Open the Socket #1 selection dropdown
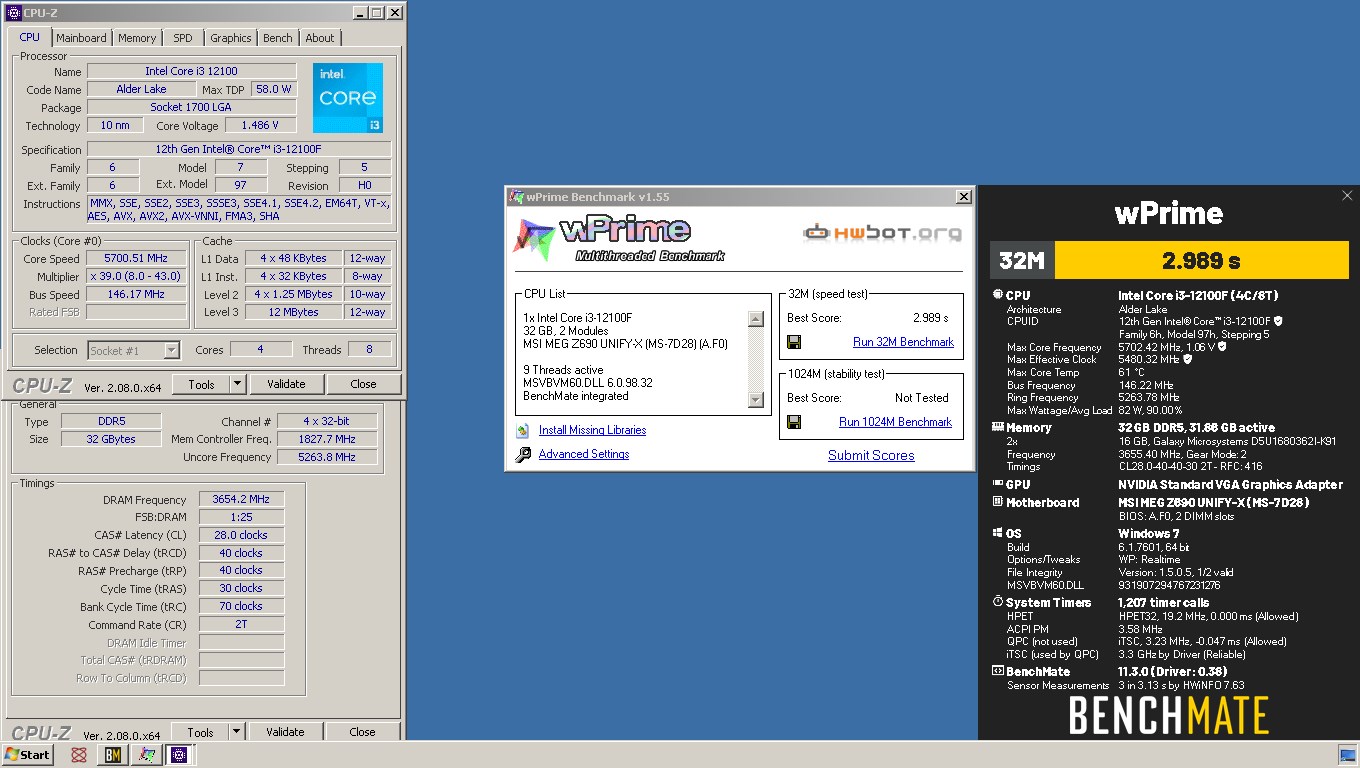 click(133, 350)
